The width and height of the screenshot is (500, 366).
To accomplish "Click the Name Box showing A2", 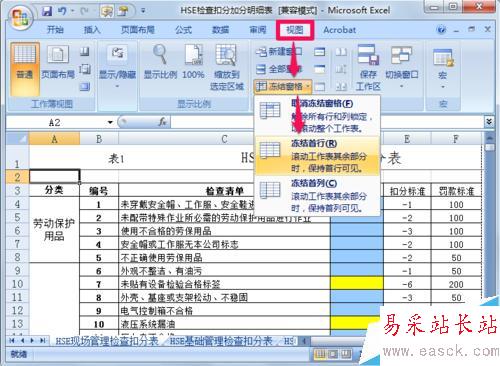I will 55,123.
